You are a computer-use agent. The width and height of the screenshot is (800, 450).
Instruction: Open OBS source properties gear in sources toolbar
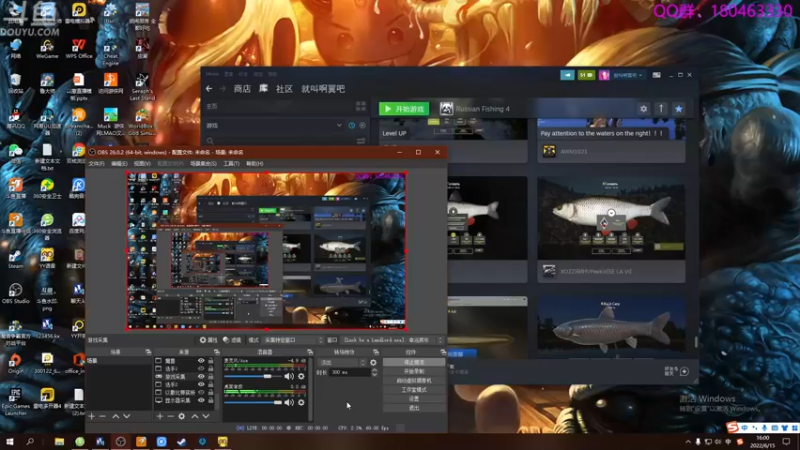pos(182,416)
